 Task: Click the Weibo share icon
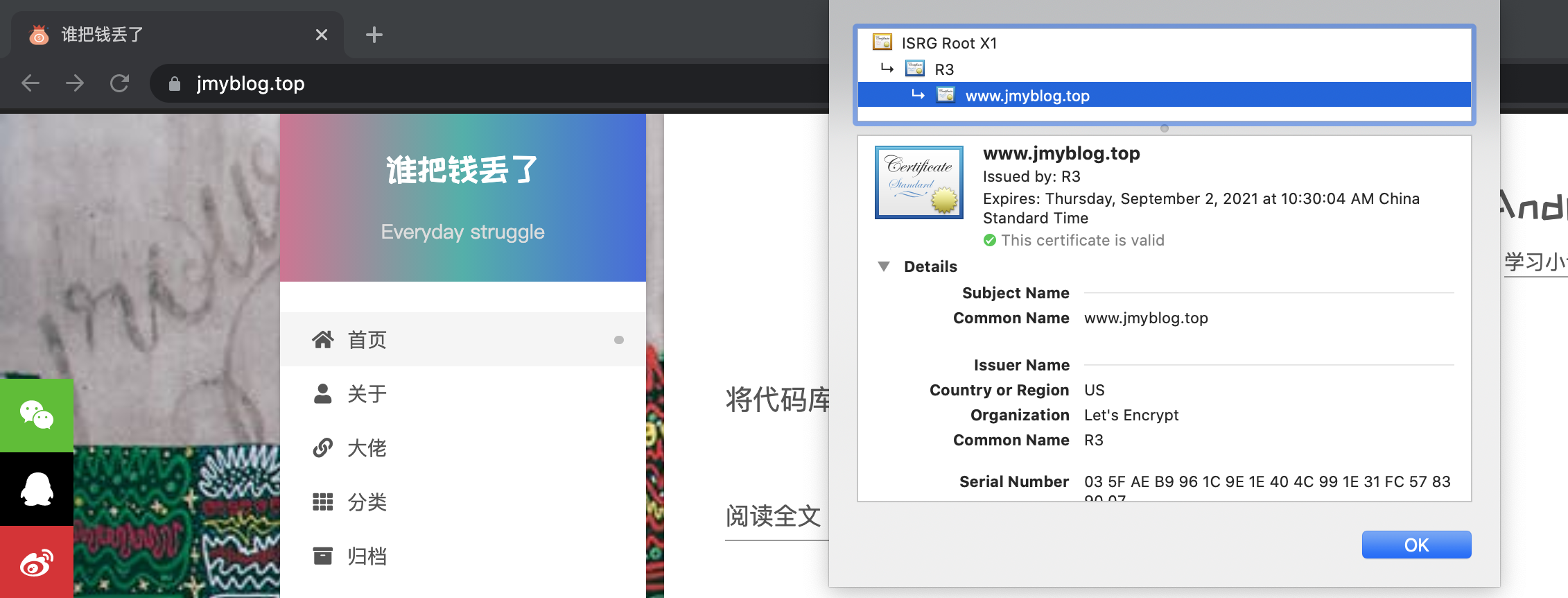[37, 562]
